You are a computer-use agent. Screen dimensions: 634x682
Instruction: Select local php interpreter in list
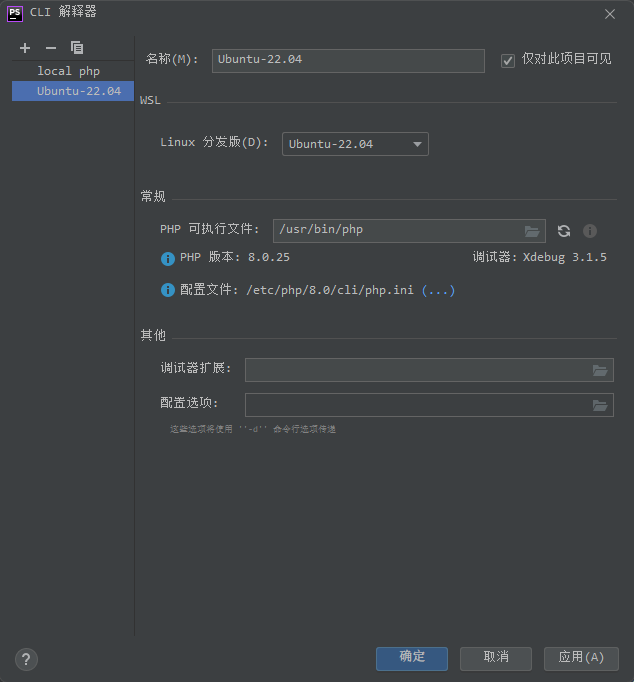pyautogui.click(x=73, y=71)
